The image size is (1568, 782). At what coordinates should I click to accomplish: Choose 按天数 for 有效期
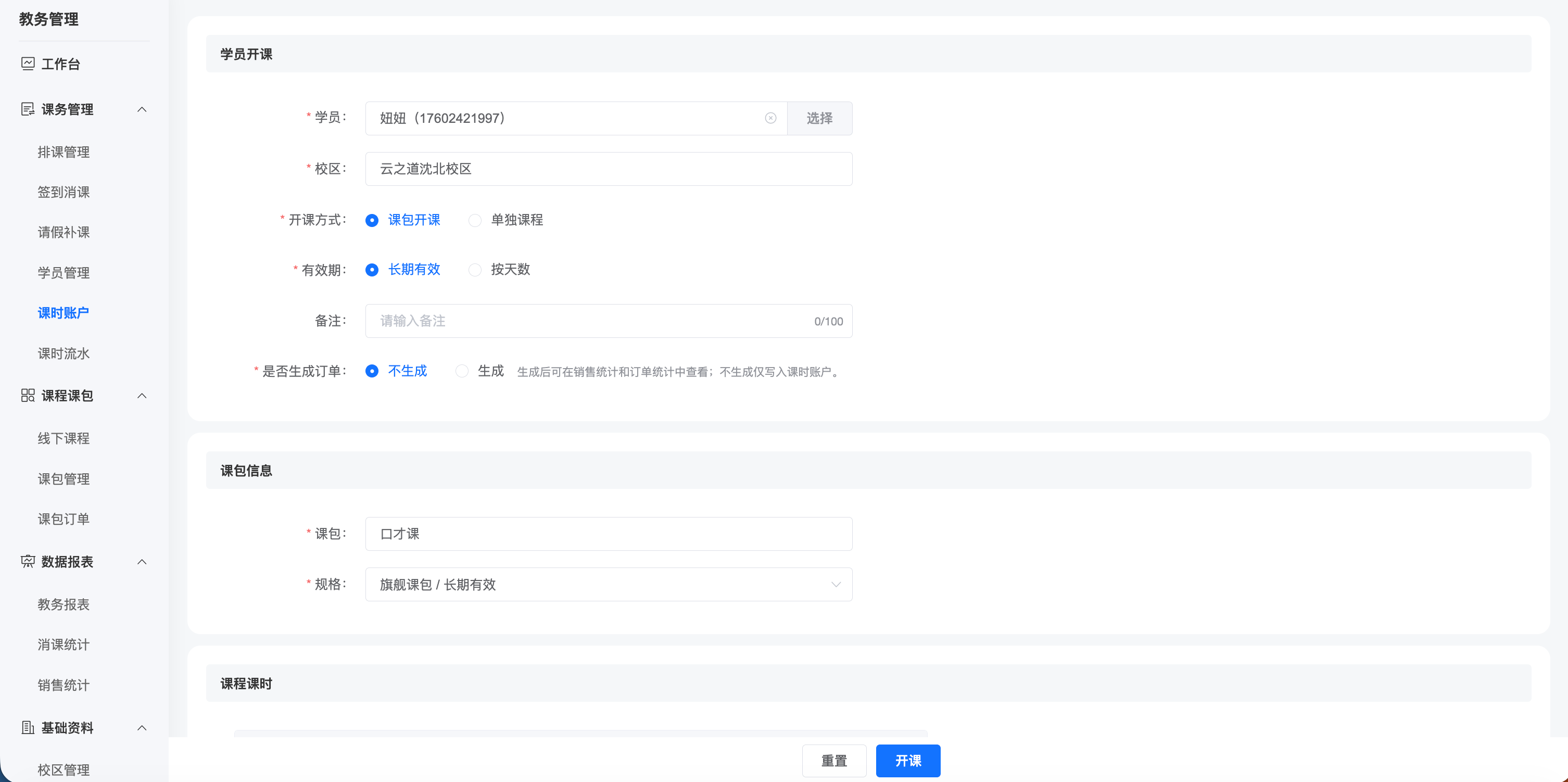499,270
